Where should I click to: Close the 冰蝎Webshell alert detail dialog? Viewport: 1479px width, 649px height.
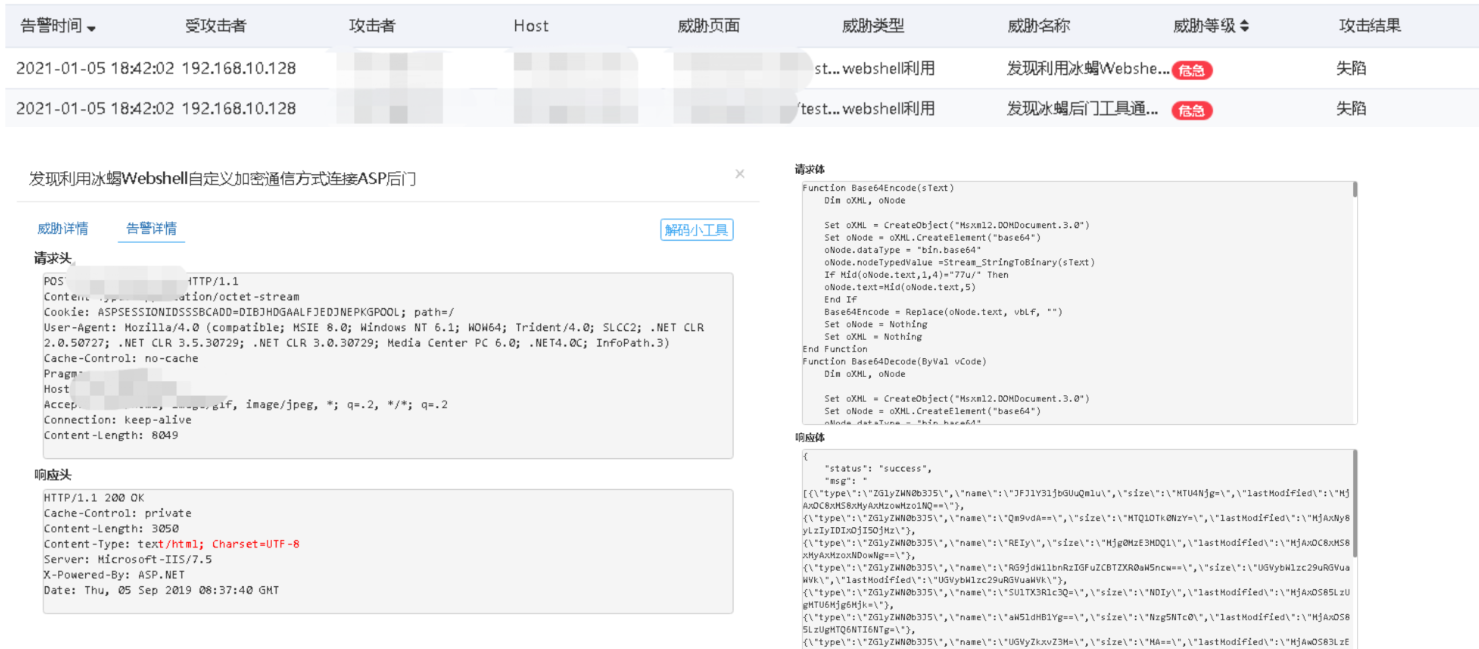[x=739, y=174]
